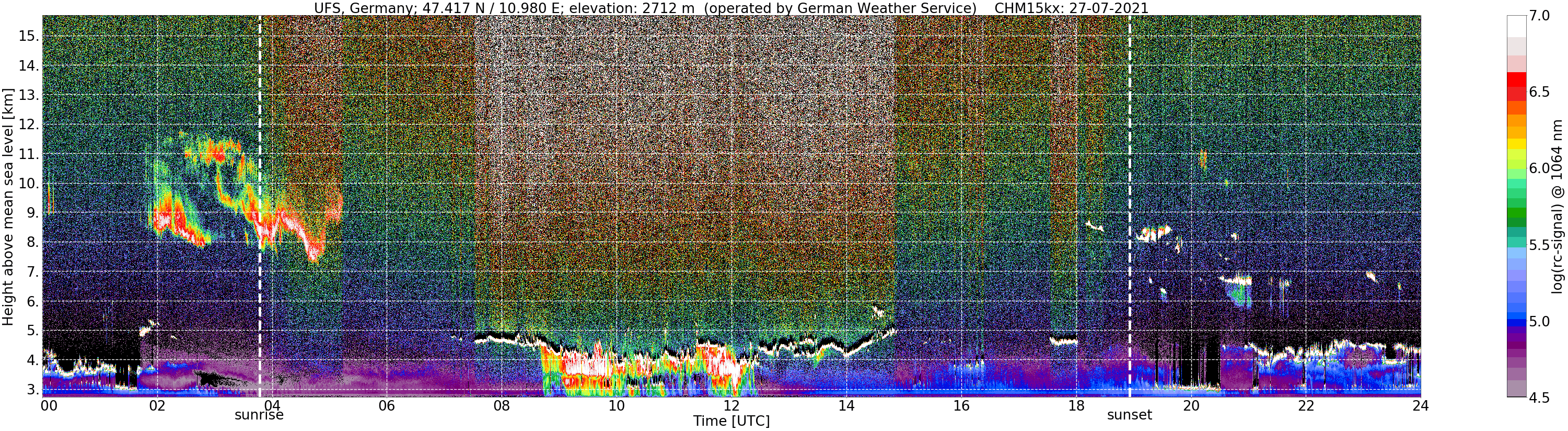Viewport: 1568px width, 431px height.
Task: Click the dashed sunset line on plot
Action: pos(1130,206)
